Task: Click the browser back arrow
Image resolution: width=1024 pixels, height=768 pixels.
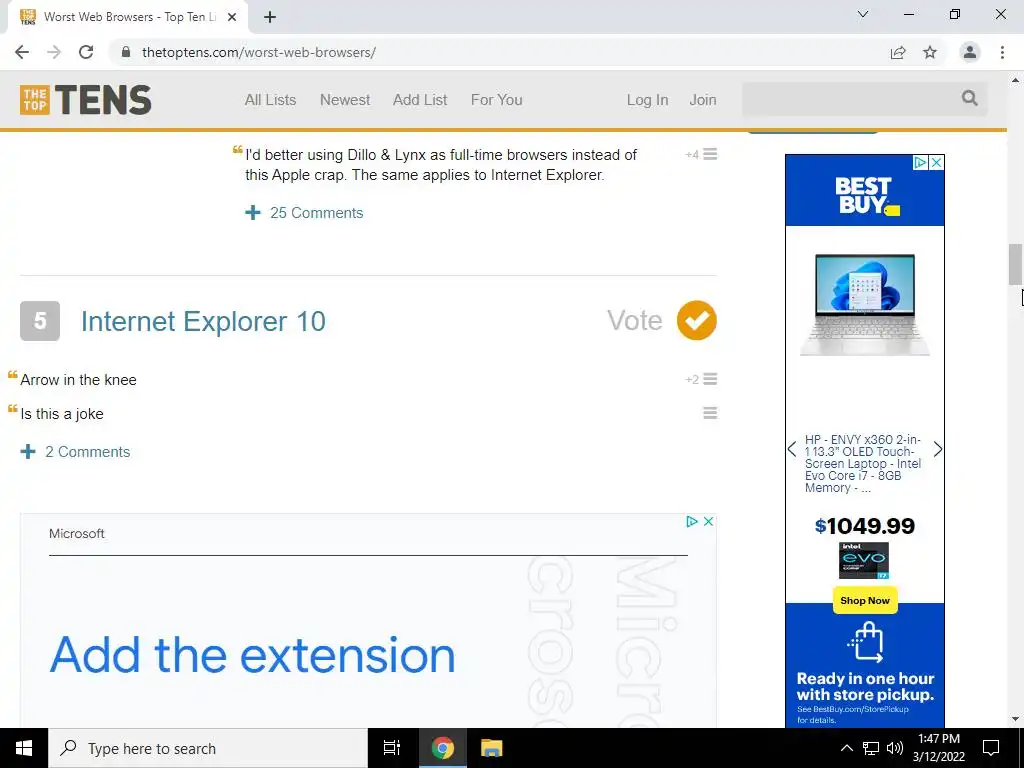Action: [x=22, y=52]
